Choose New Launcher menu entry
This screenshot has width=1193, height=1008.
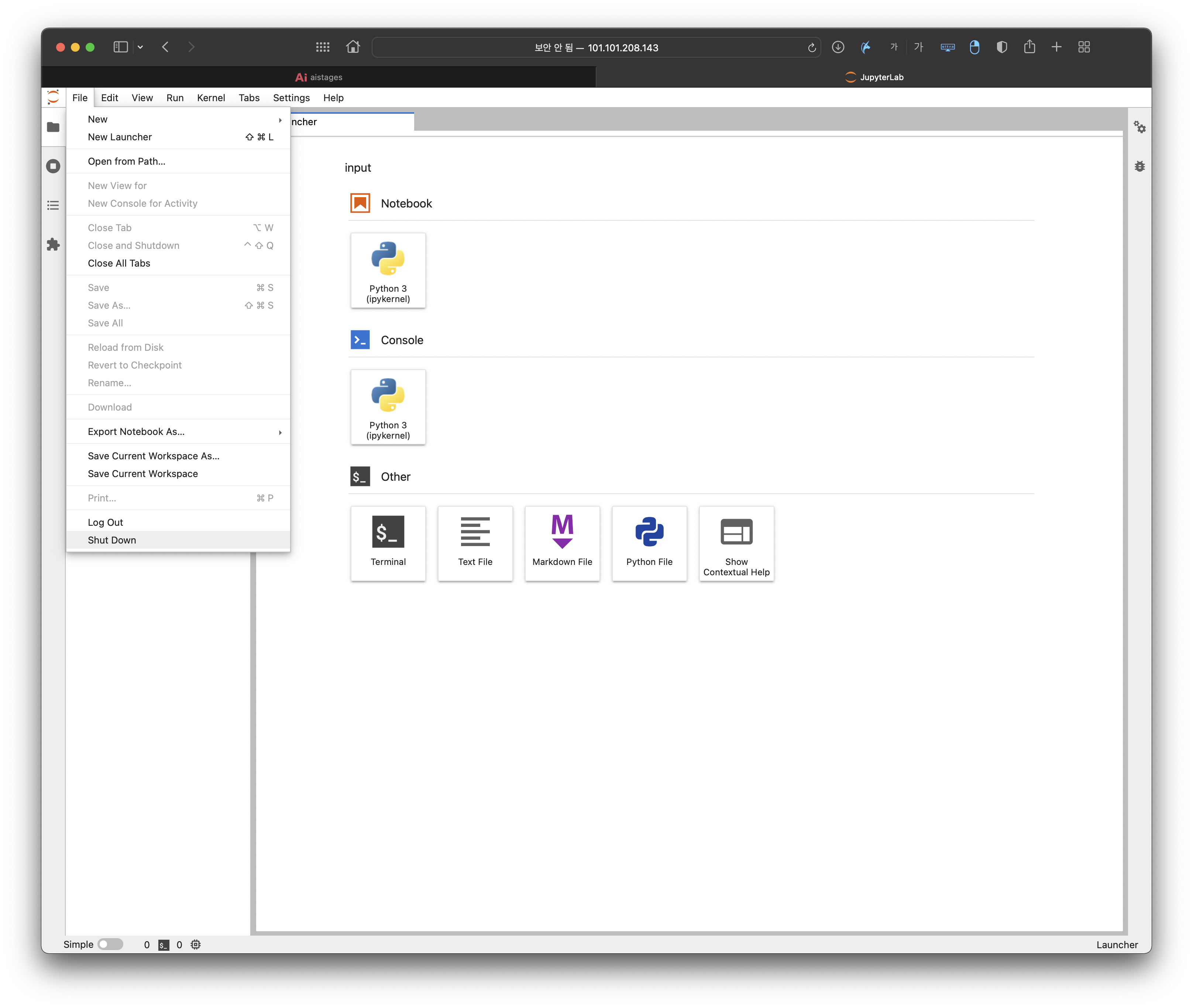(x=178, y=137)
